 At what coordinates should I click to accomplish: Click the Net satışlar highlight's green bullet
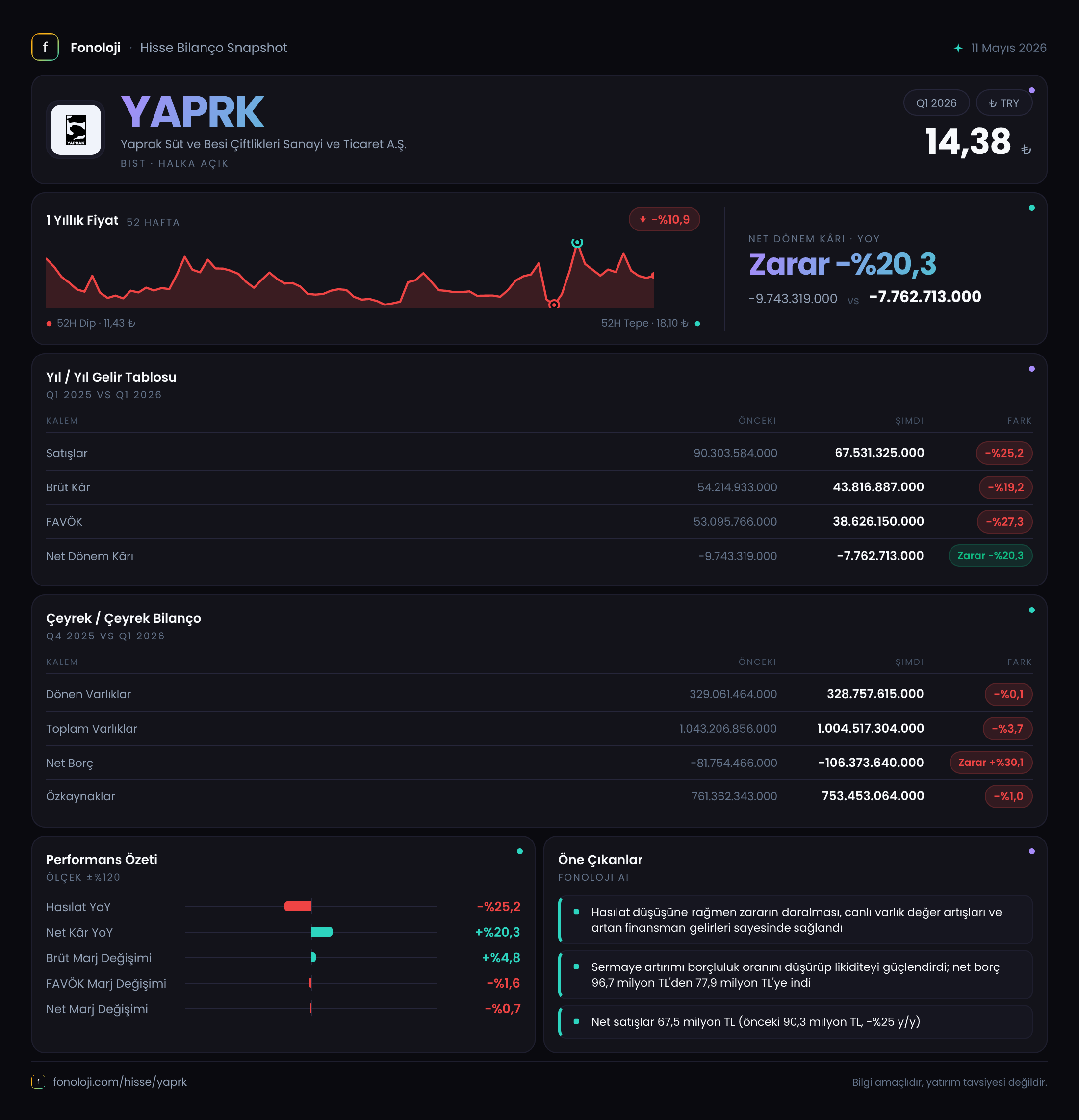(x=576, y=1021)
